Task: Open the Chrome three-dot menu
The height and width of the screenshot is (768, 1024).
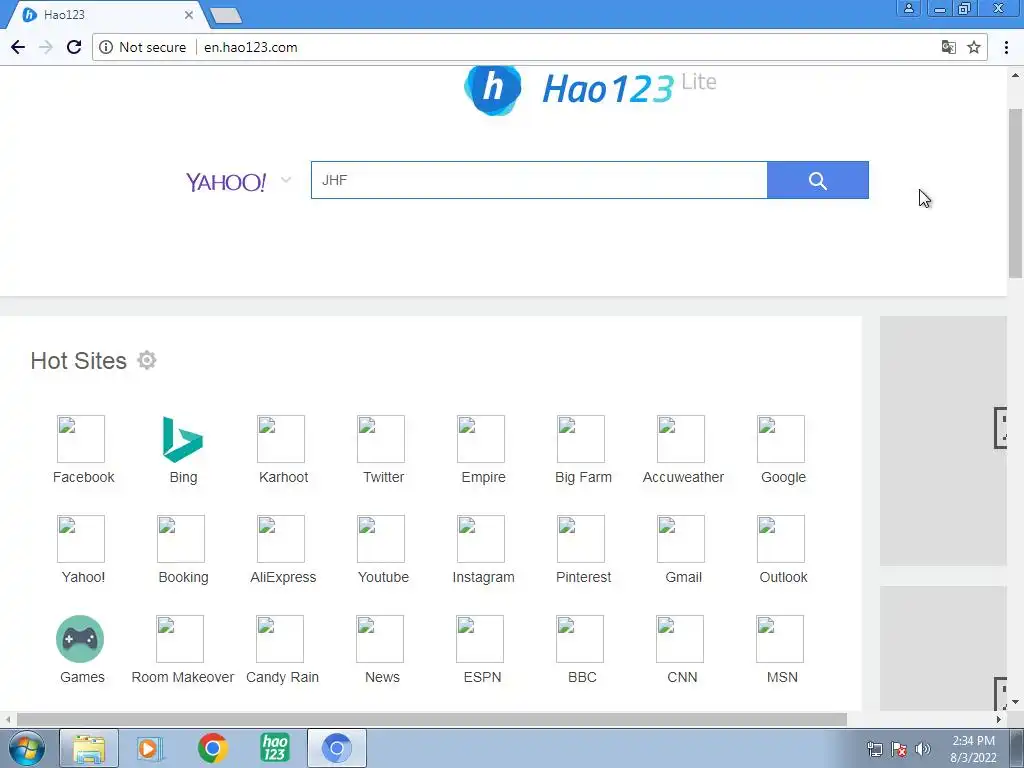Action: (x=1006, y=47)
